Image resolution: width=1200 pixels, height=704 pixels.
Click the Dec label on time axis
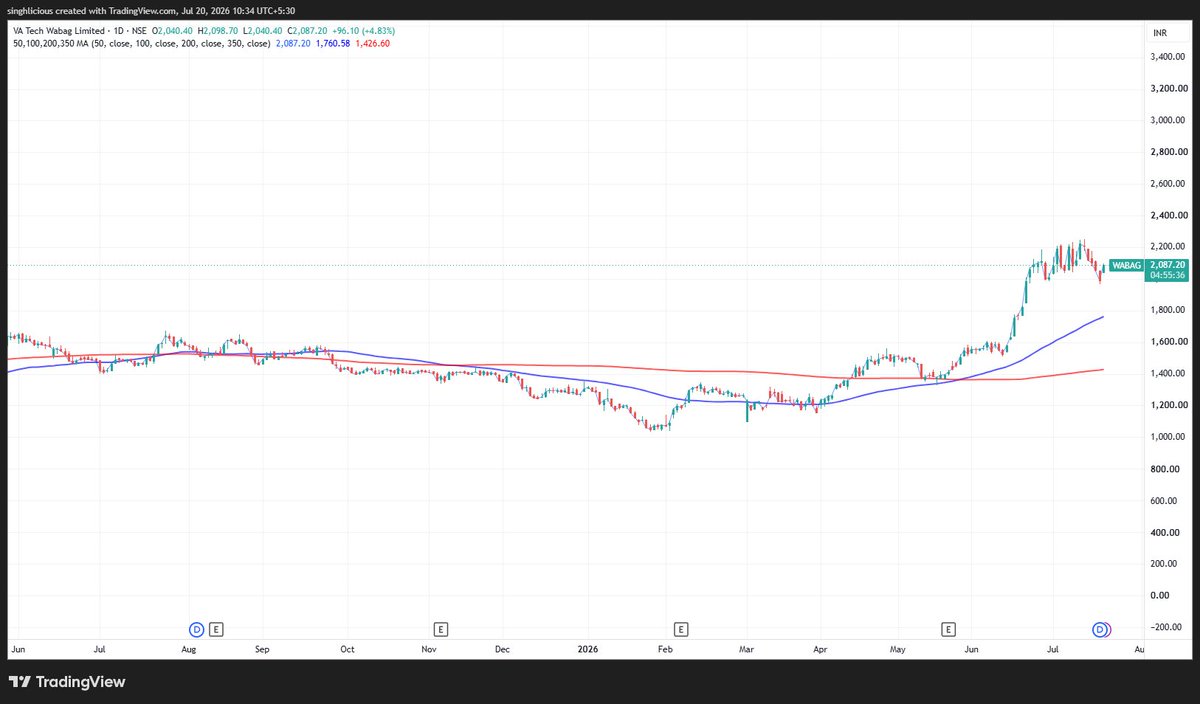[x=502, y=649]
